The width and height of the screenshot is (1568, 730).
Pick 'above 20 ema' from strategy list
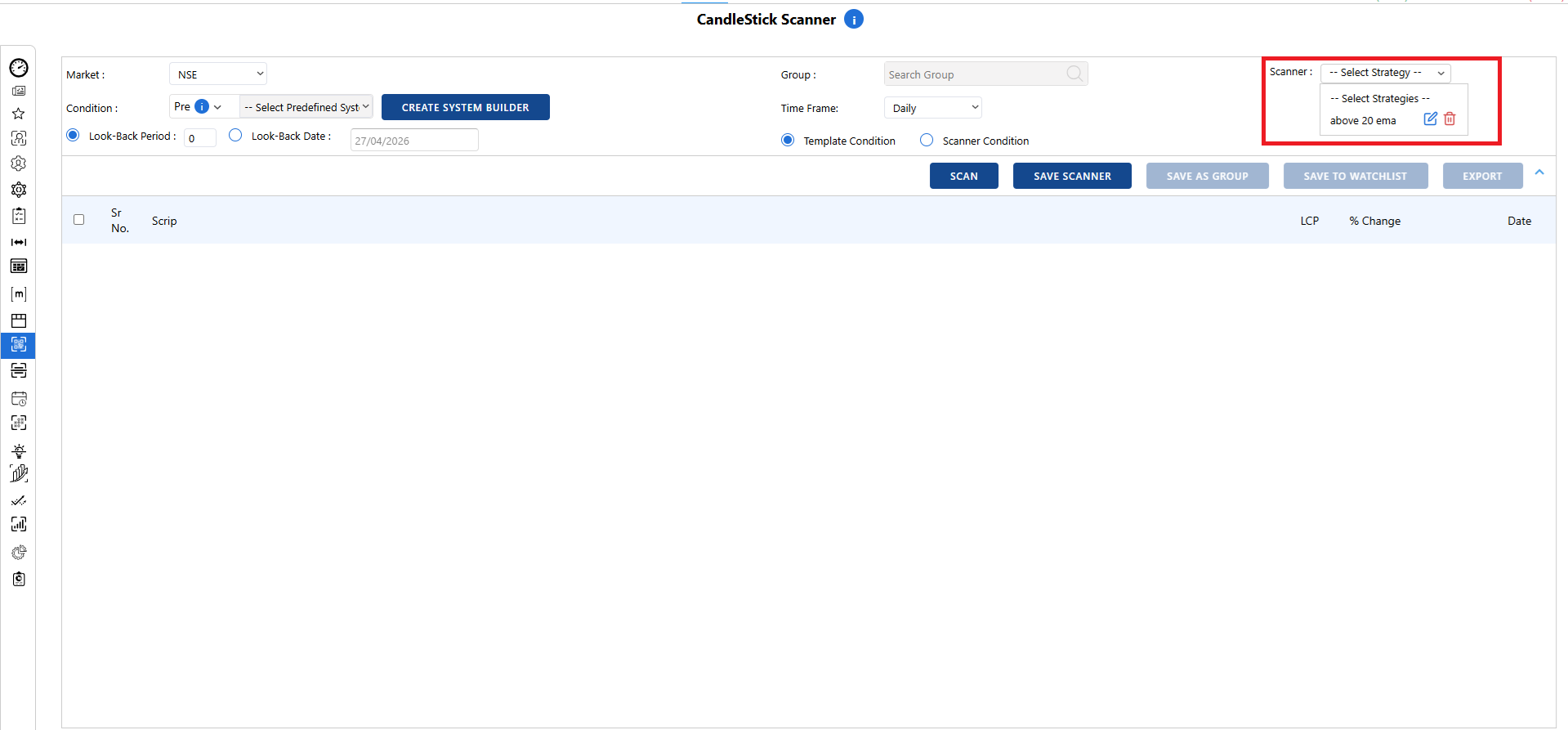pos(1363,121)
